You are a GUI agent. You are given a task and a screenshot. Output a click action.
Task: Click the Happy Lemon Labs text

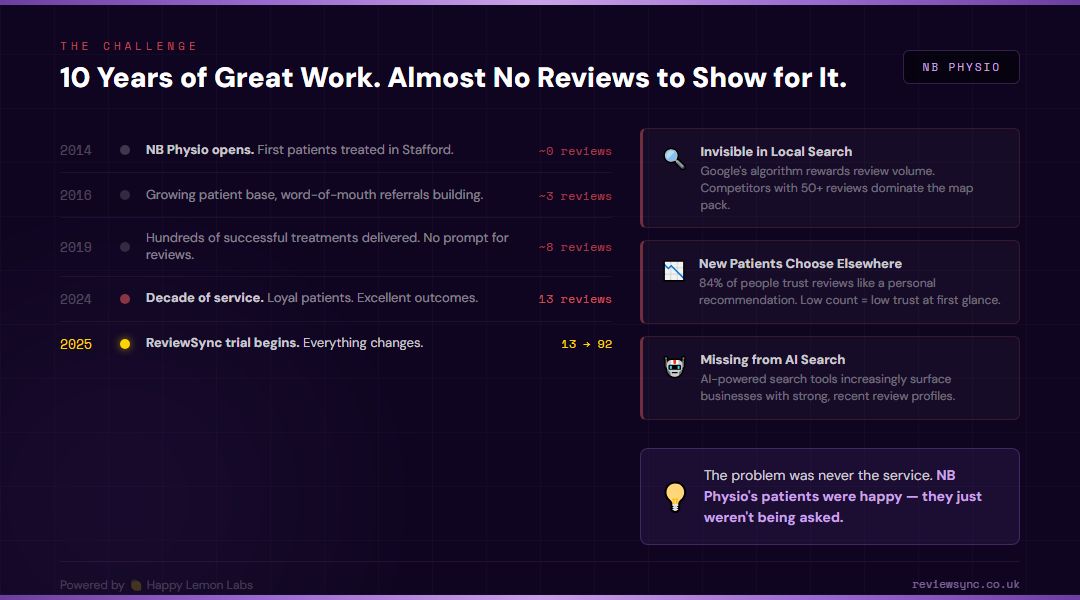[199, 585]
